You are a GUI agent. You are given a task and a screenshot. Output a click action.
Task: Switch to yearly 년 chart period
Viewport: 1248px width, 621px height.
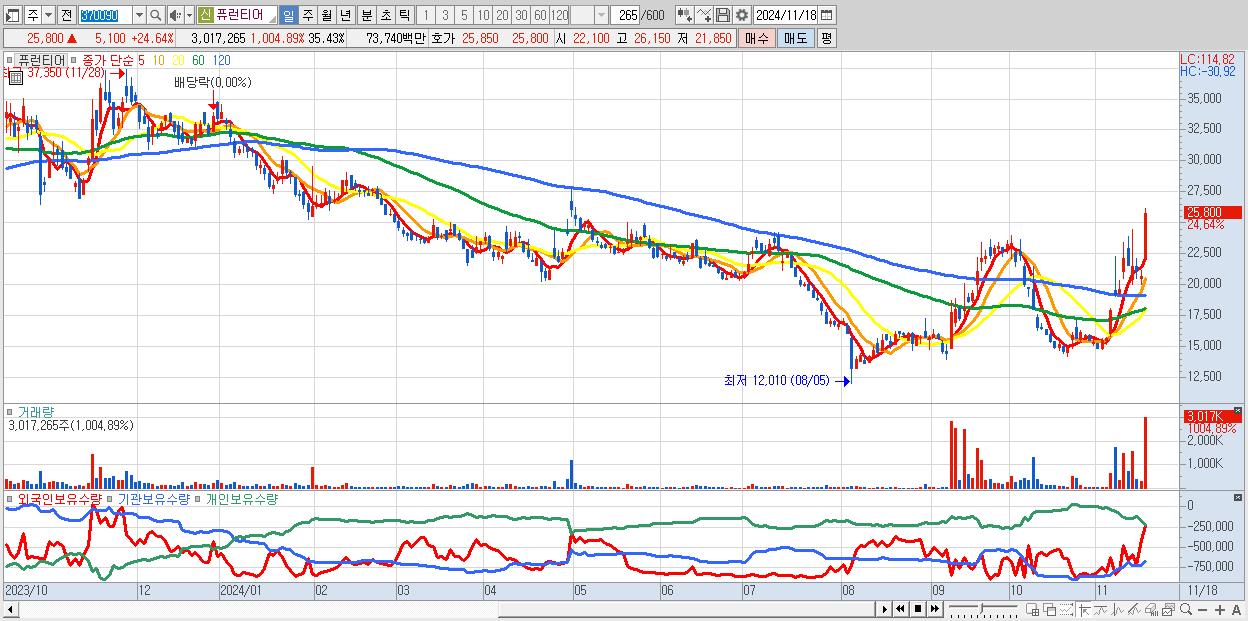pos(345,15)
